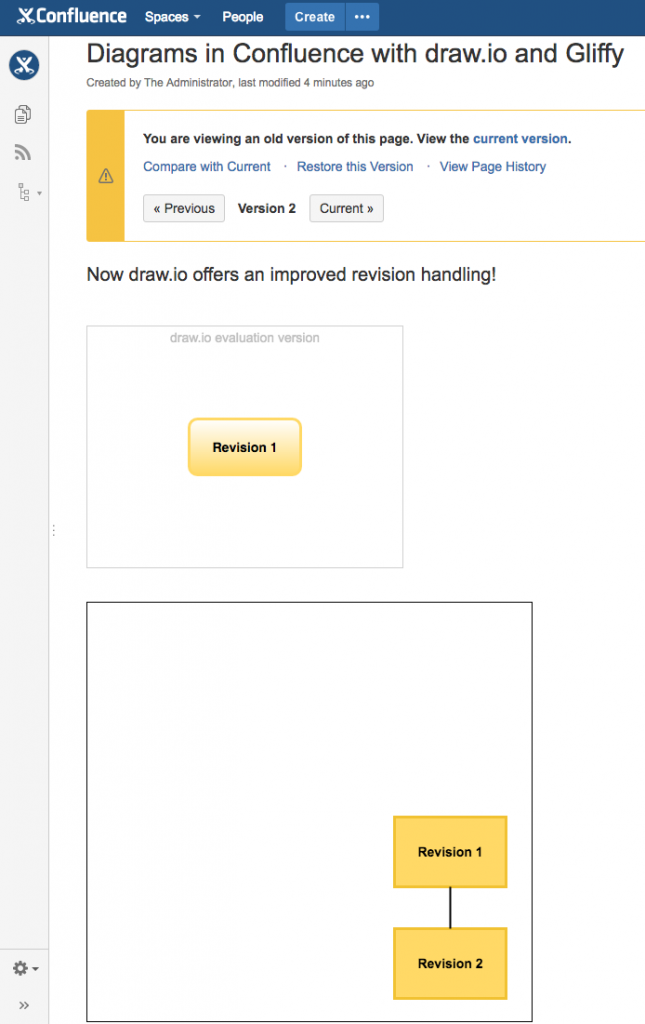This screenshot has height=1024, width=645.
Task: Click the page title heading
Action: point(355,54)
